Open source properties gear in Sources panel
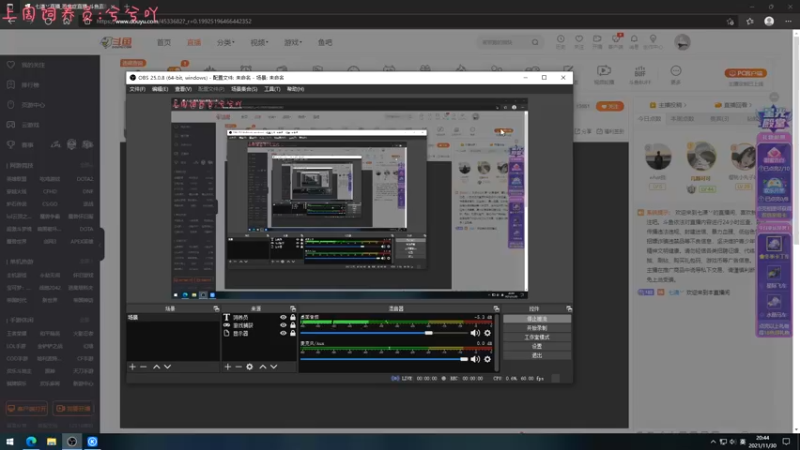The image size is (800, 450). [249, 367]
